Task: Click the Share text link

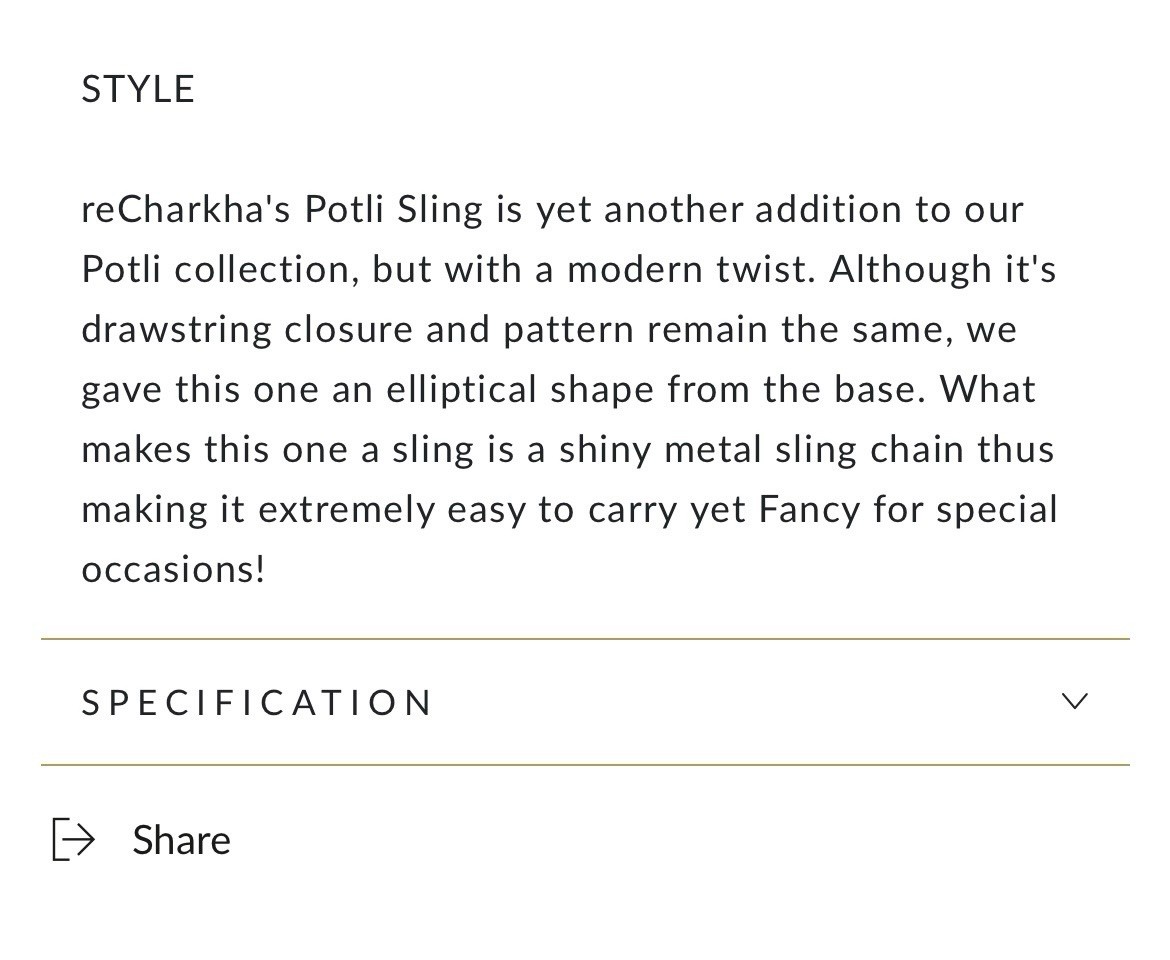Action: point(181,840)
